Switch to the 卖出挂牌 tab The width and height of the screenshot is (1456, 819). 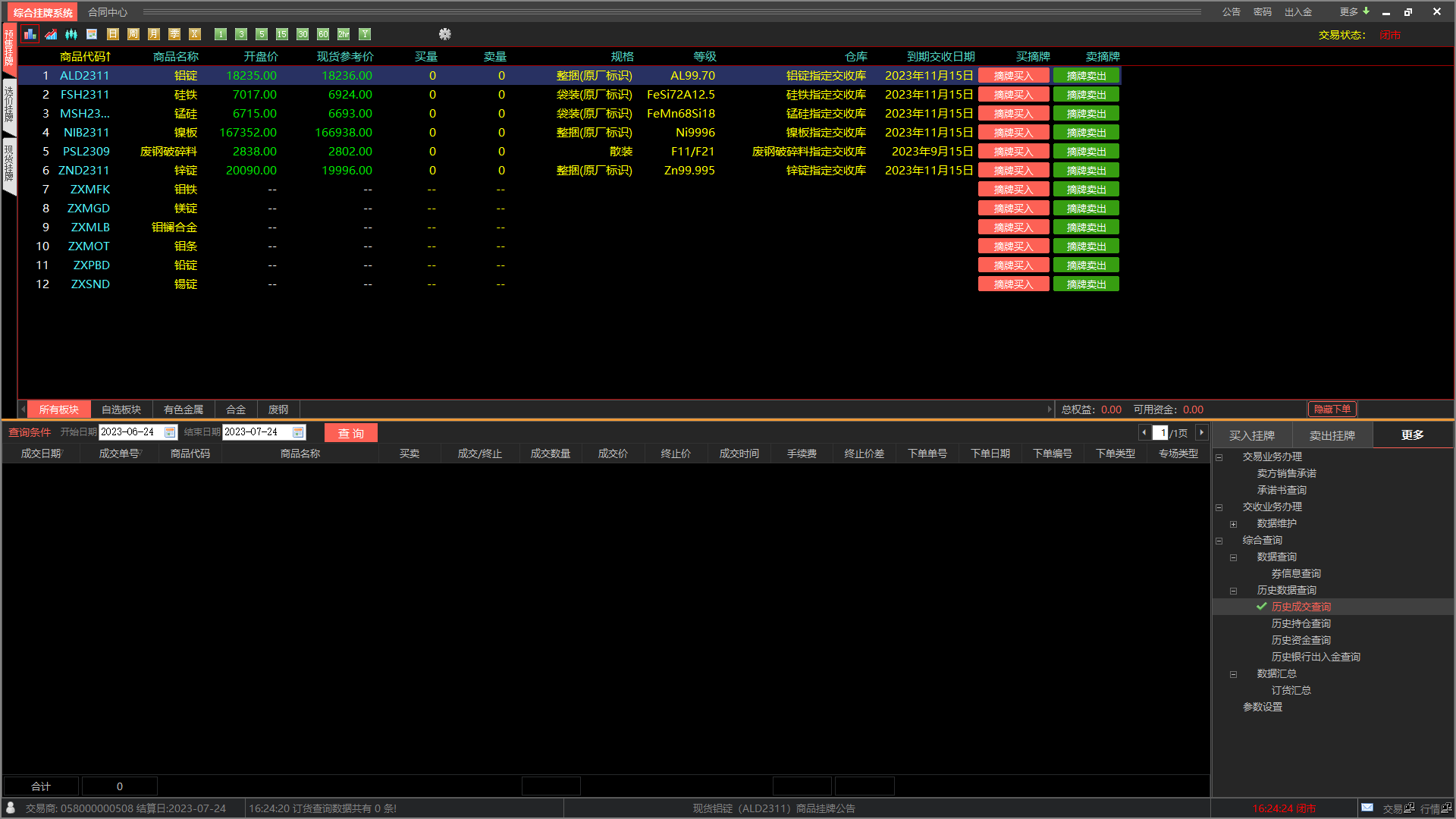pos(1332,435)
